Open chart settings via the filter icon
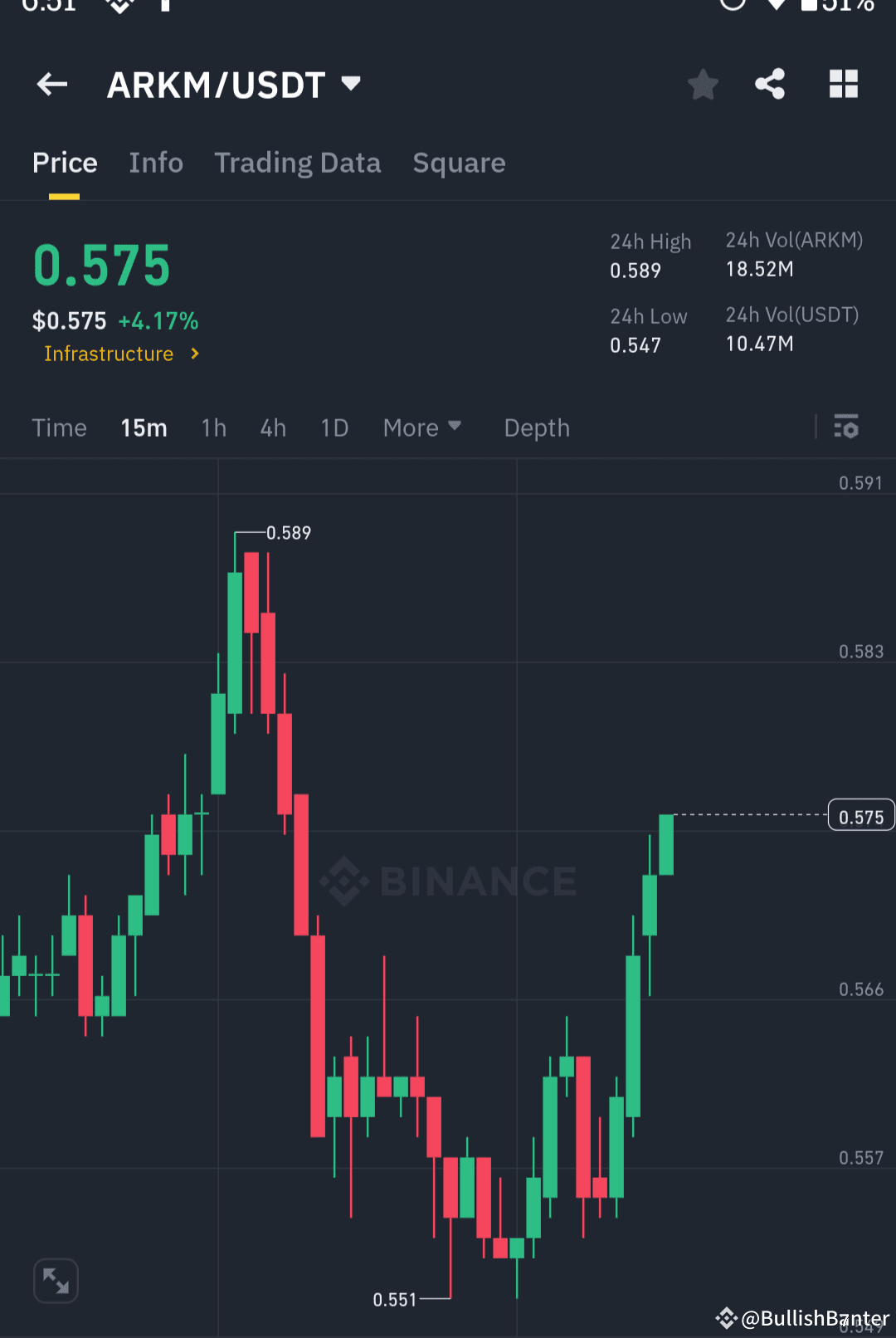896x1338 pixels. point(847,427)
